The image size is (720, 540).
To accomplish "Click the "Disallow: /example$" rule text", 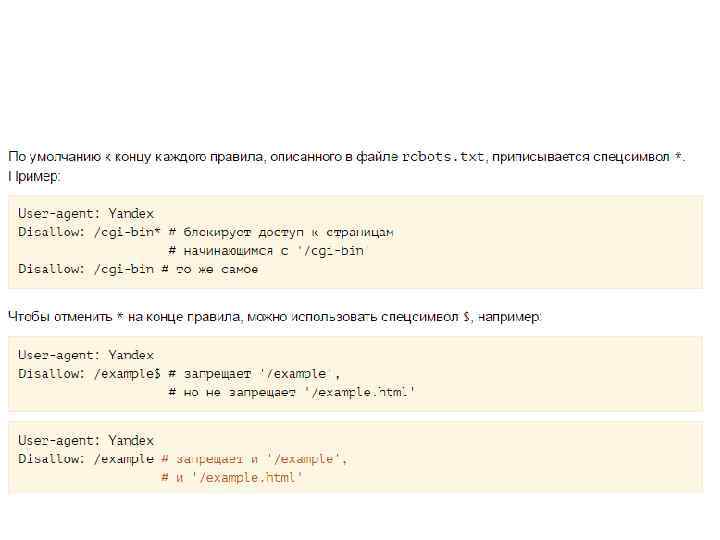I will (89, 374).
